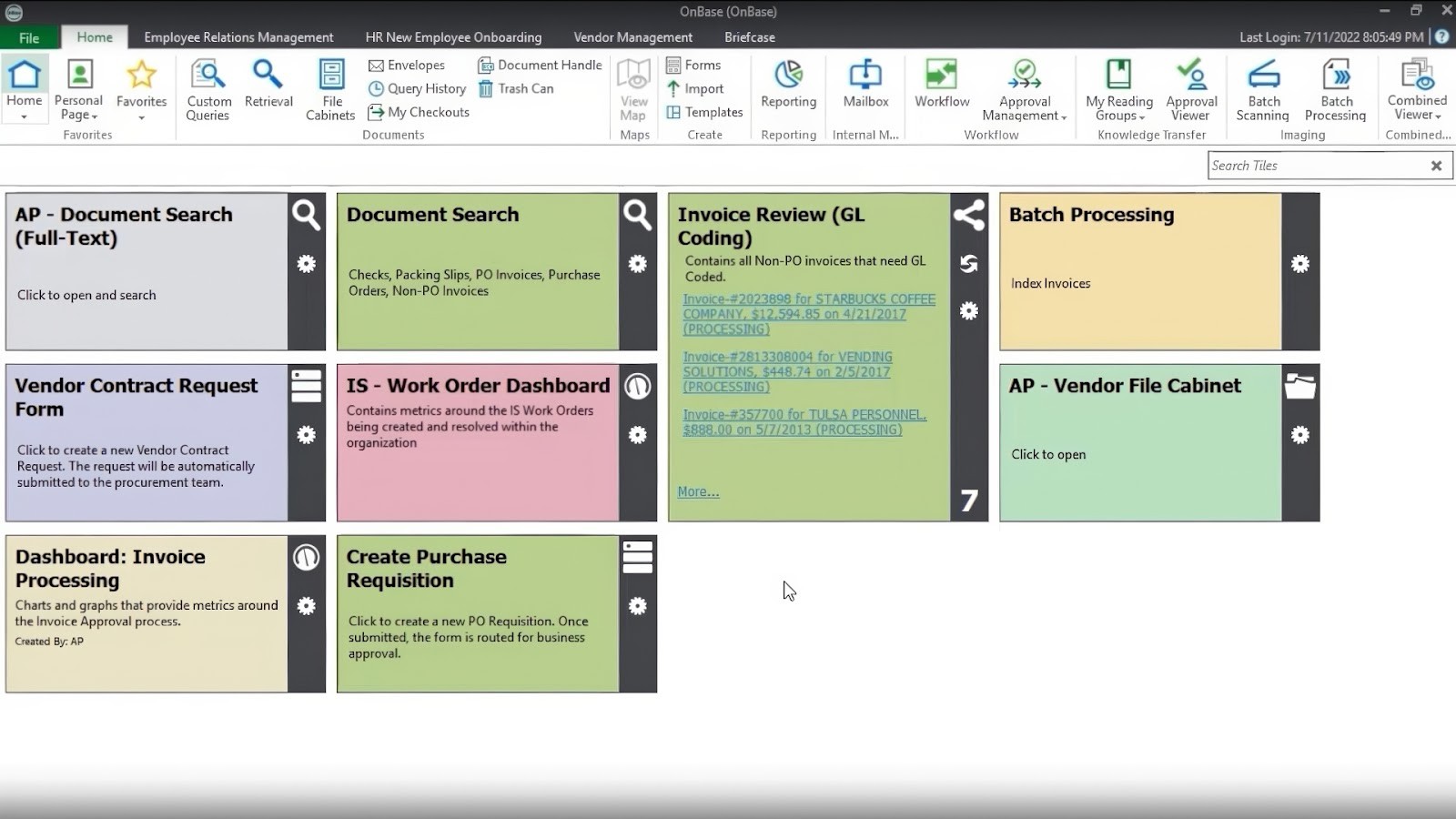Launch the Workflow module
The height and width of the screenshot is (819, 1456).
tap(942, 88)
